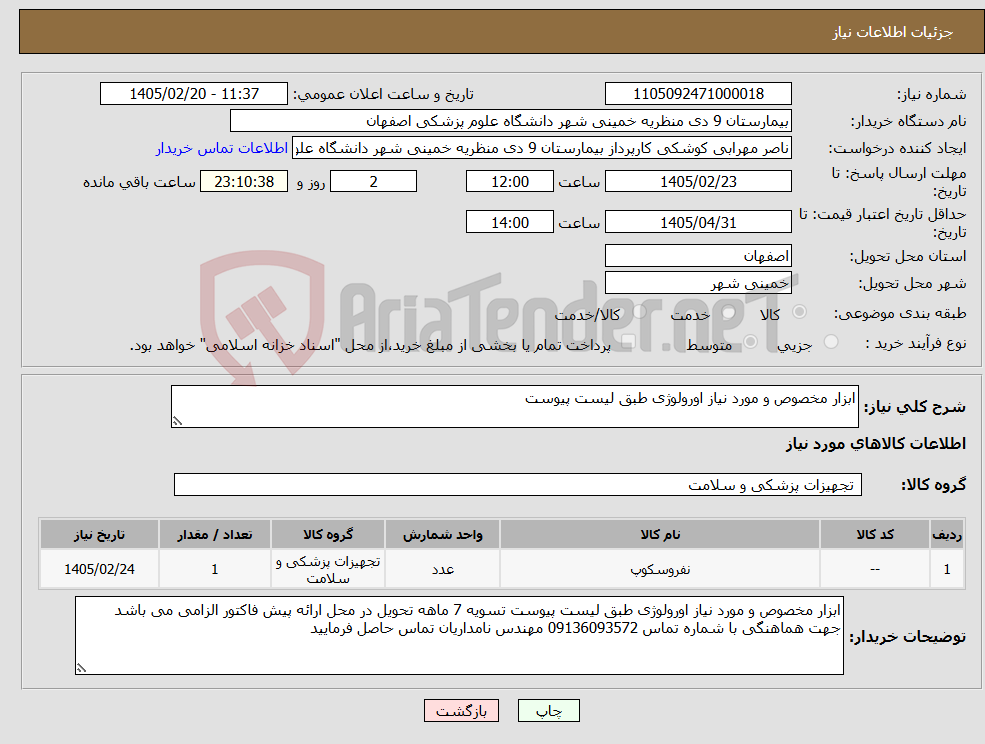Select the کالا radio button

tap(800, 312)
